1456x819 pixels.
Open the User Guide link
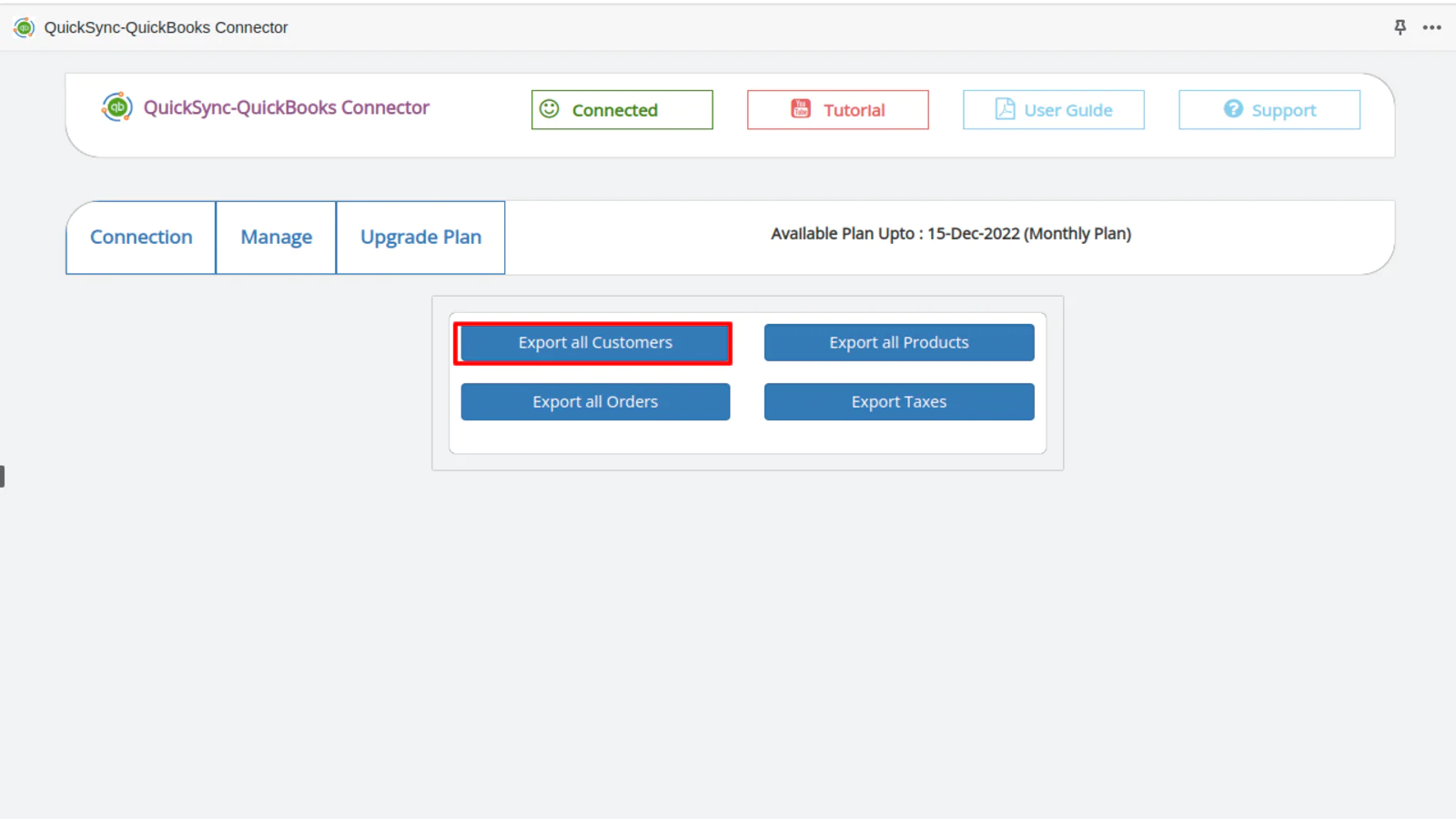point(1067,110)
